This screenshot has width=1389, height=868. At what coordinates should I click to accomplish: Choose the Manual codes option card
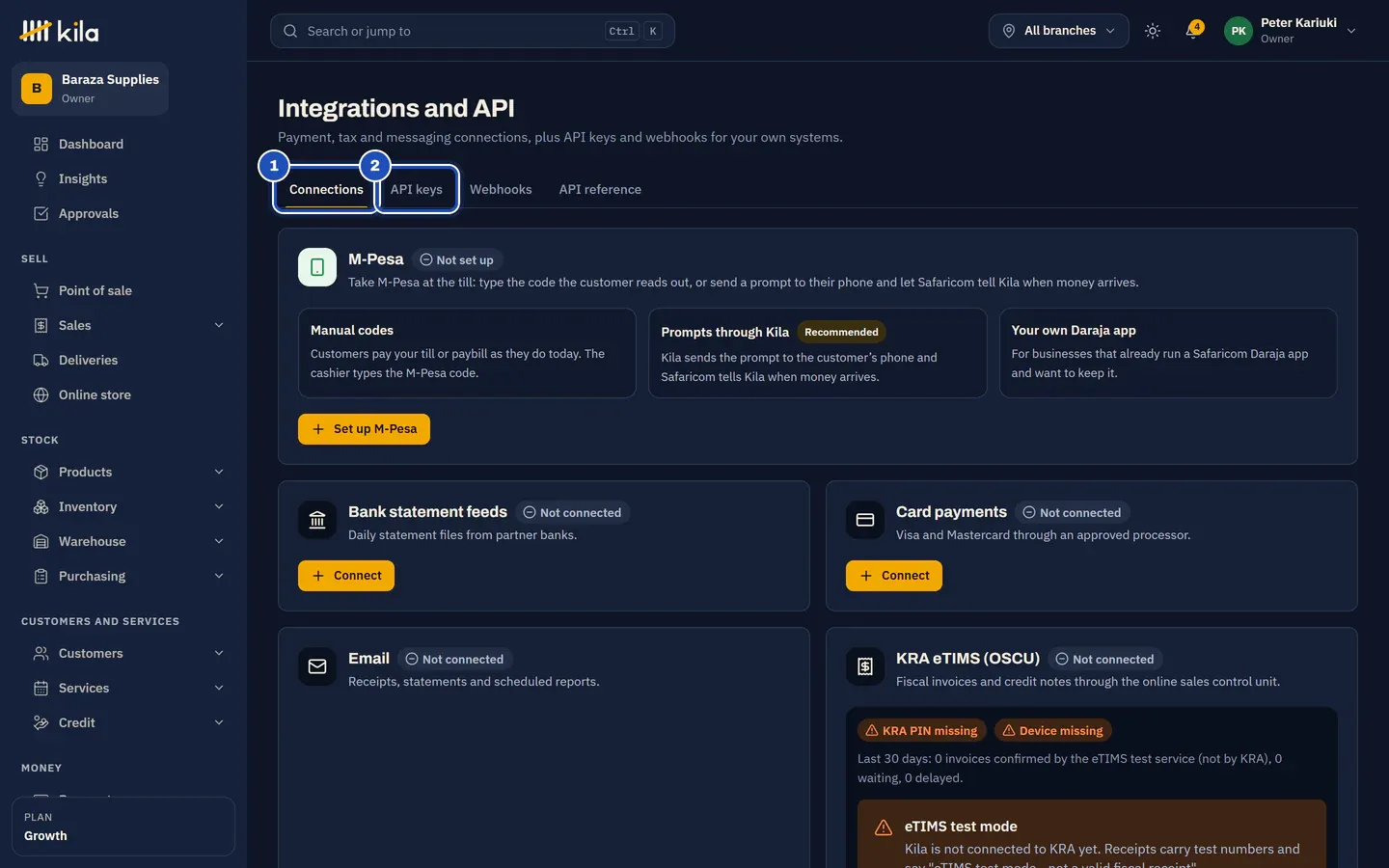467,353
